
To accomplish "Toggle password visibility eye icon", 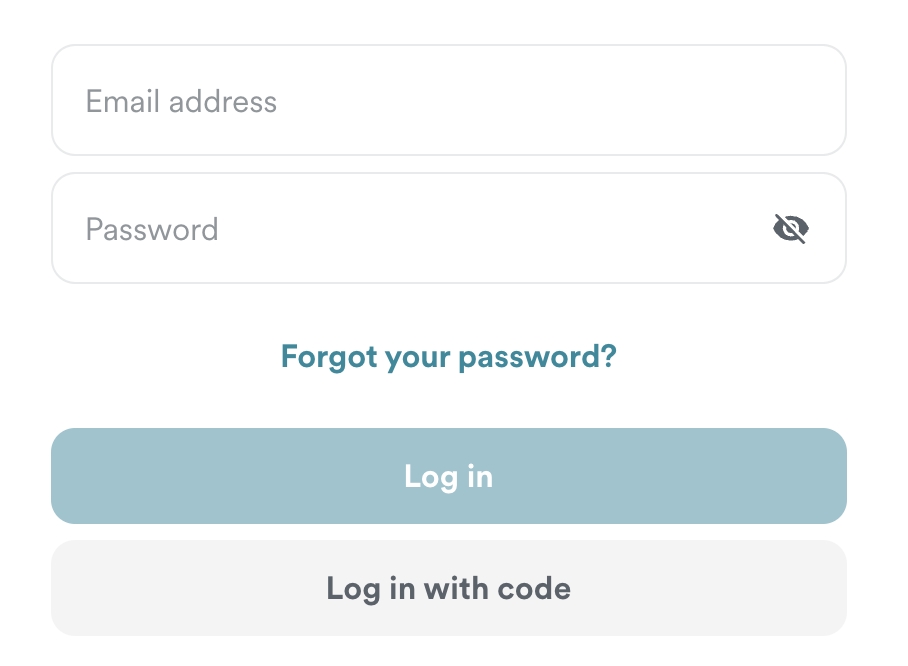I will pyautogui.click(x=790, y=229).
